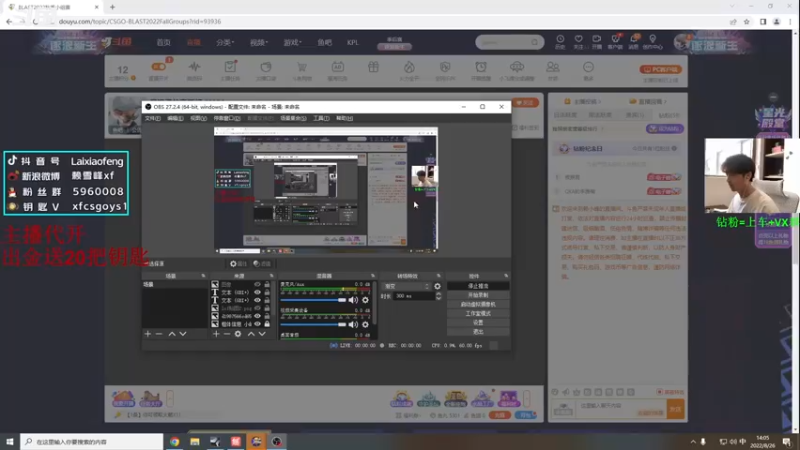
Task: Toggle visibility of the dimmed png source
Action: click(257, 308)
